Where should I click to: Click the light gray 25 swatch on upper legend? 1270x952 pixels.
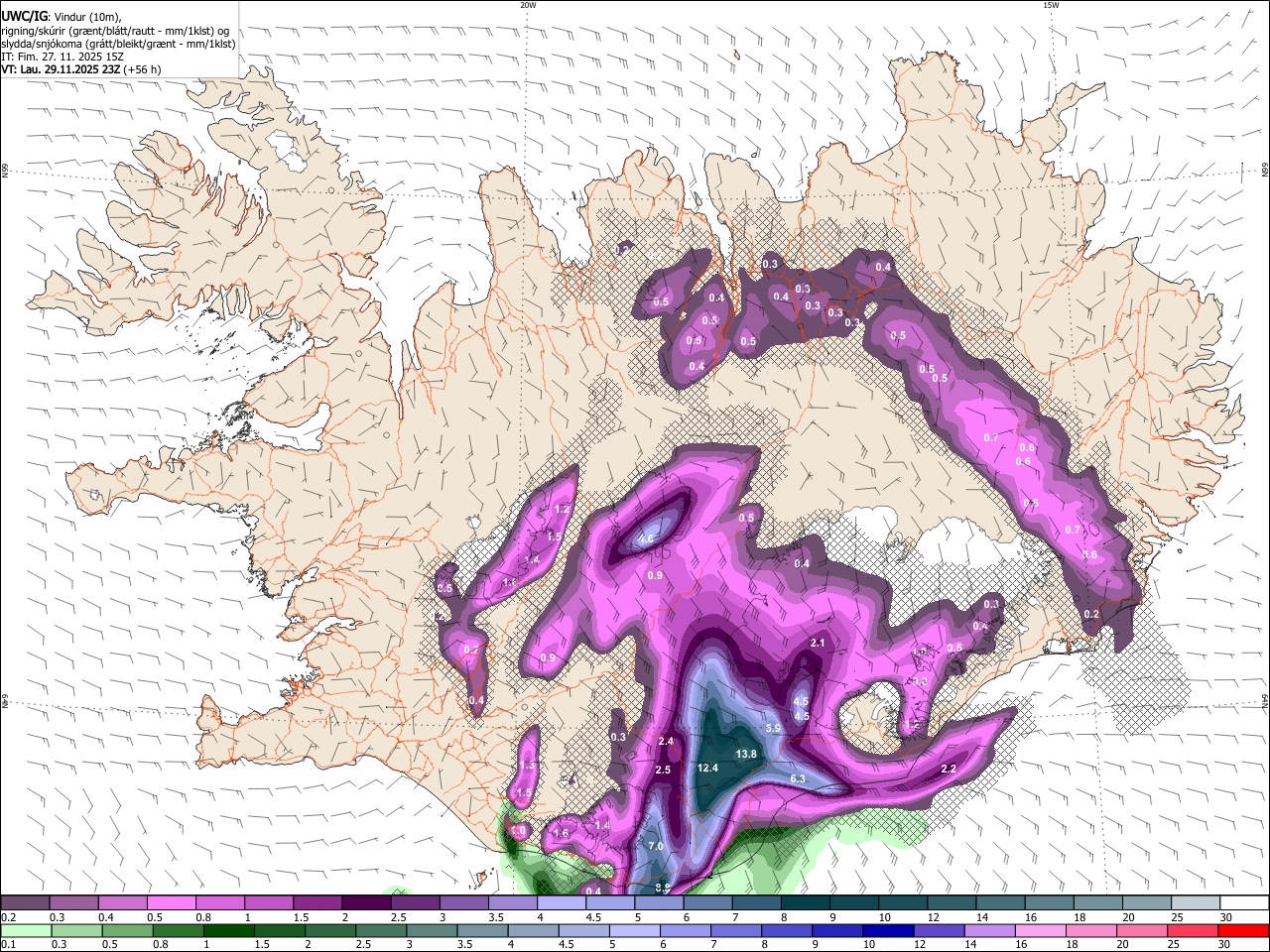click(1196, 902)
